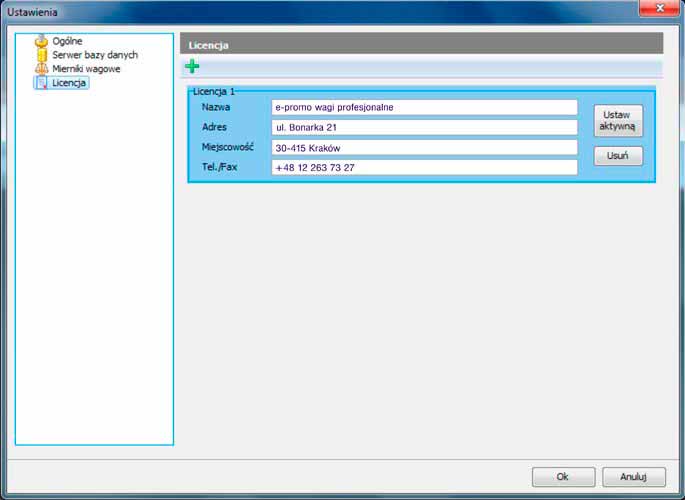This screenshot has width=685, height=500.
Task: Cancel with the Anuluj button
Action: tap(634, 477)
